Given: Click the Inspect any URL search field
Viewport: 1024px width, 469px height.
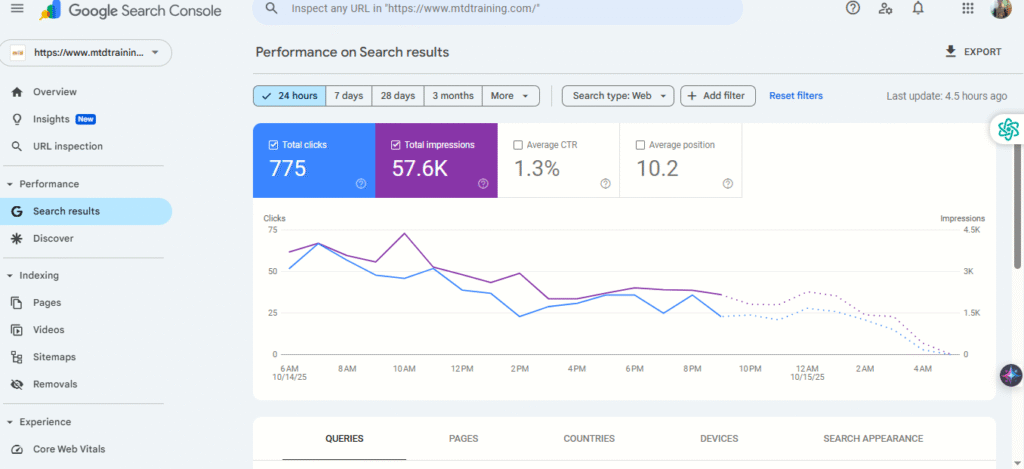Looking at the screenshot, I should (x=498, y=8).
